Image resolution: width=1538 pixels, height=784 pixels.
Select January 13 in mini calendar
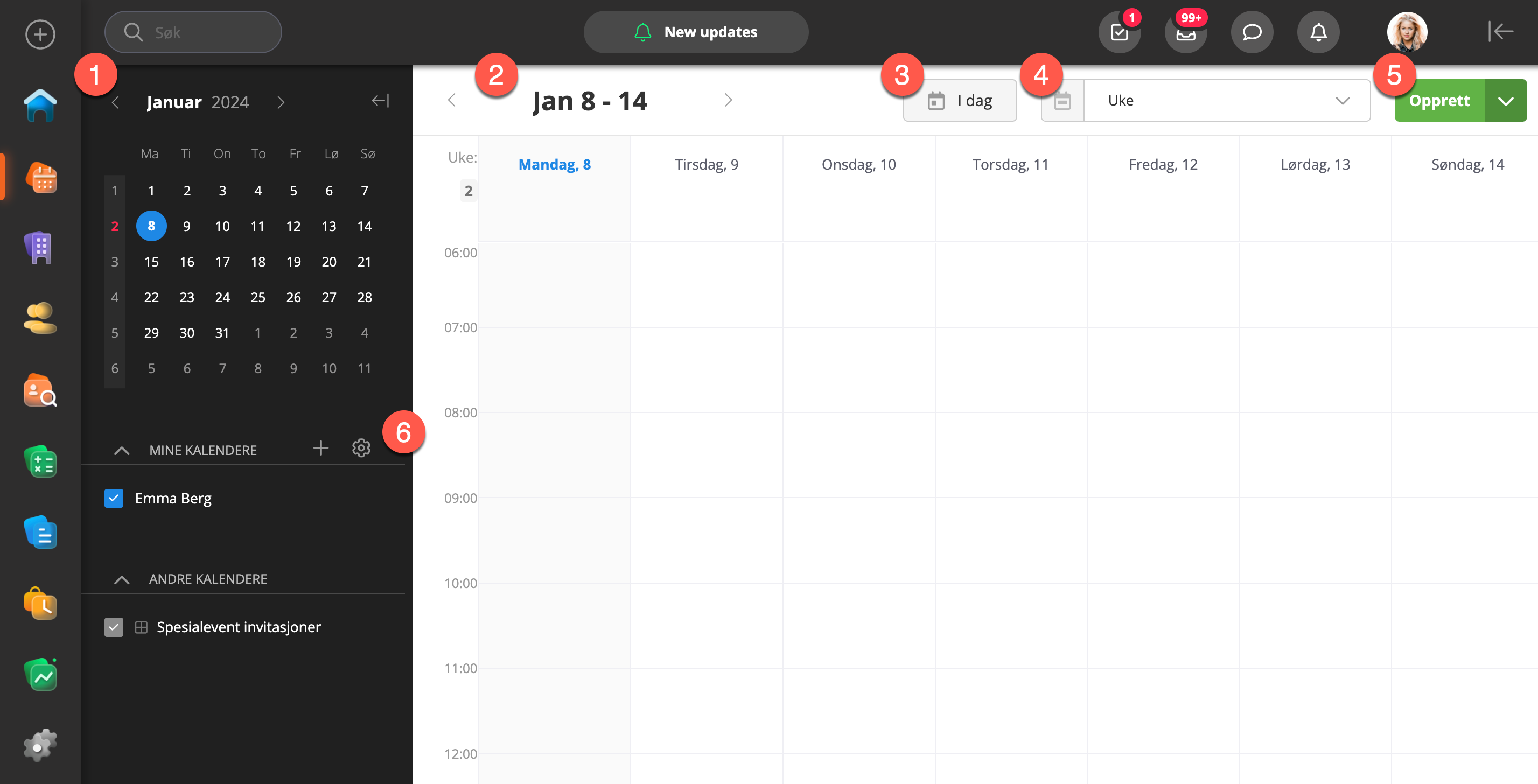329,226
